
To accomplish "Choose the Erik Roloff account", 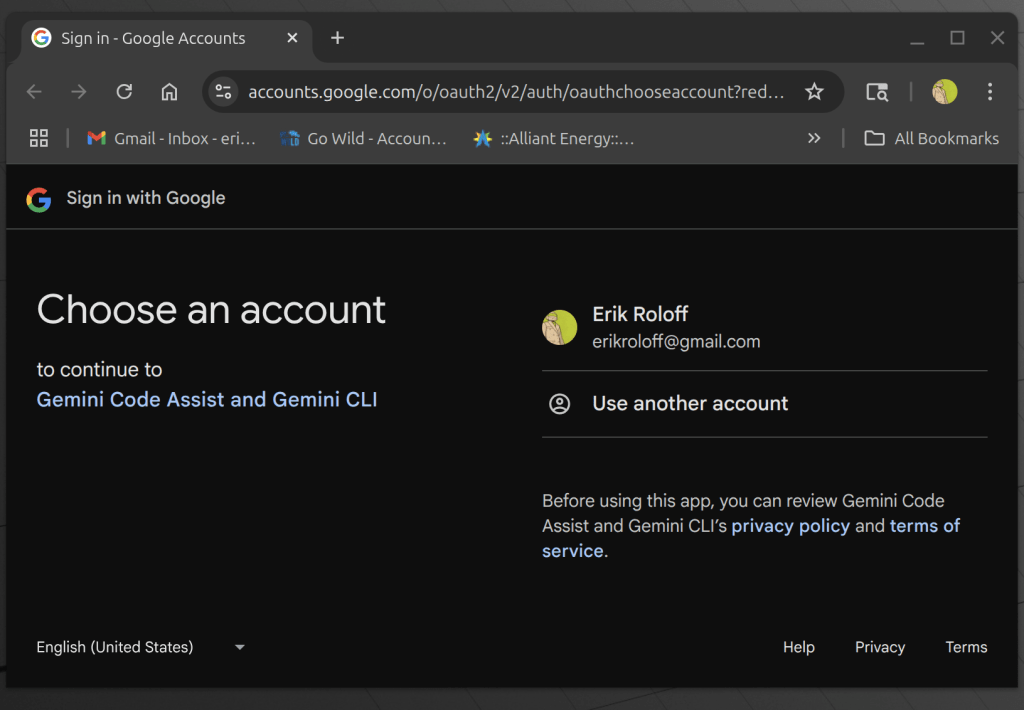I will tap(675, 327).
